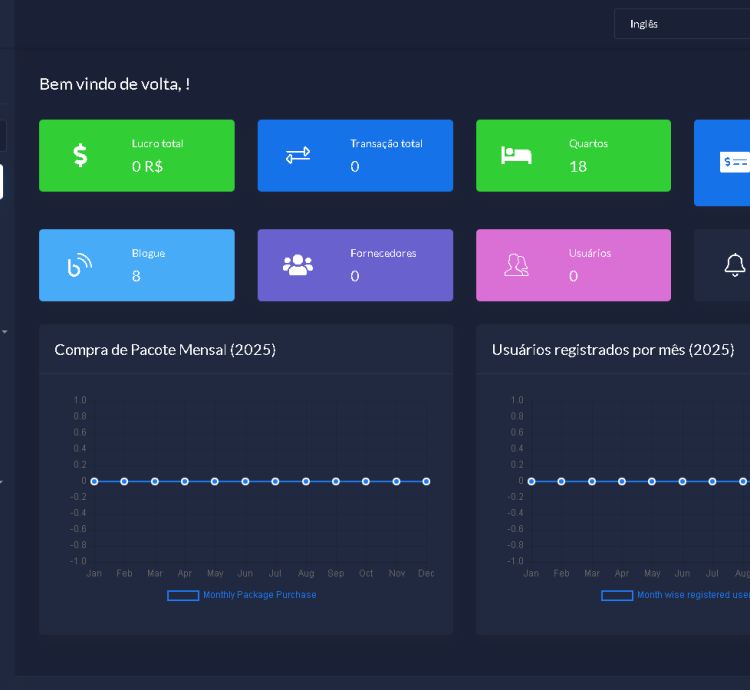Screen dimensions: 750x690
Task: Click the transfer arrows icon on Transação total
Action: click(298, 155)
